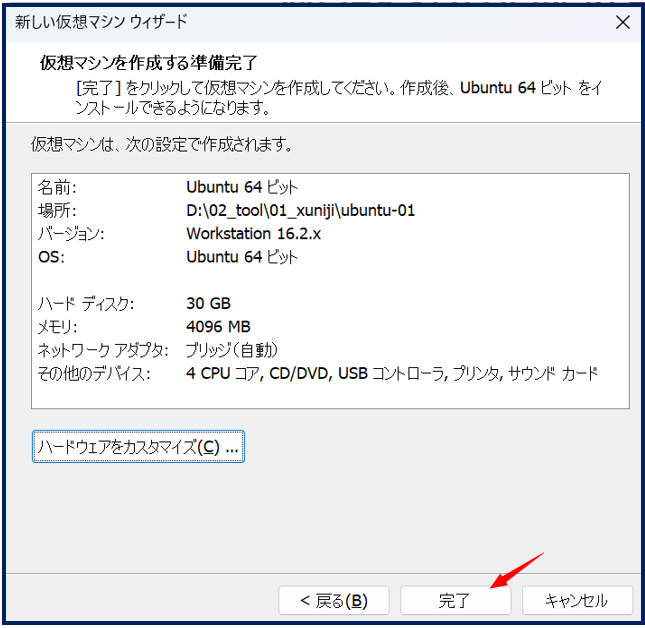Click the 30 GB hard disk value
This screenshot has width=645, height=628.
point(209,304)
